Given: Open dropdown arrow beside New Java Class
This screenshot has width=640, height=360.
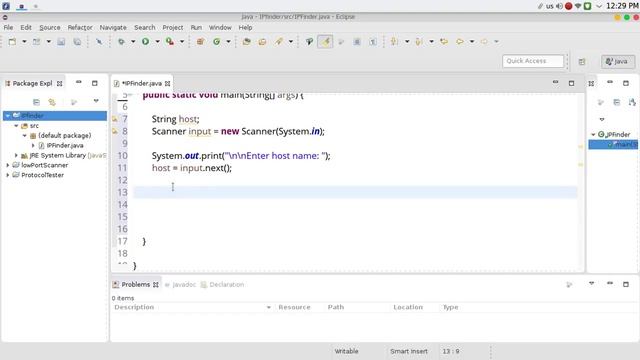Looking at the screenshot, I should pos(229,42).
